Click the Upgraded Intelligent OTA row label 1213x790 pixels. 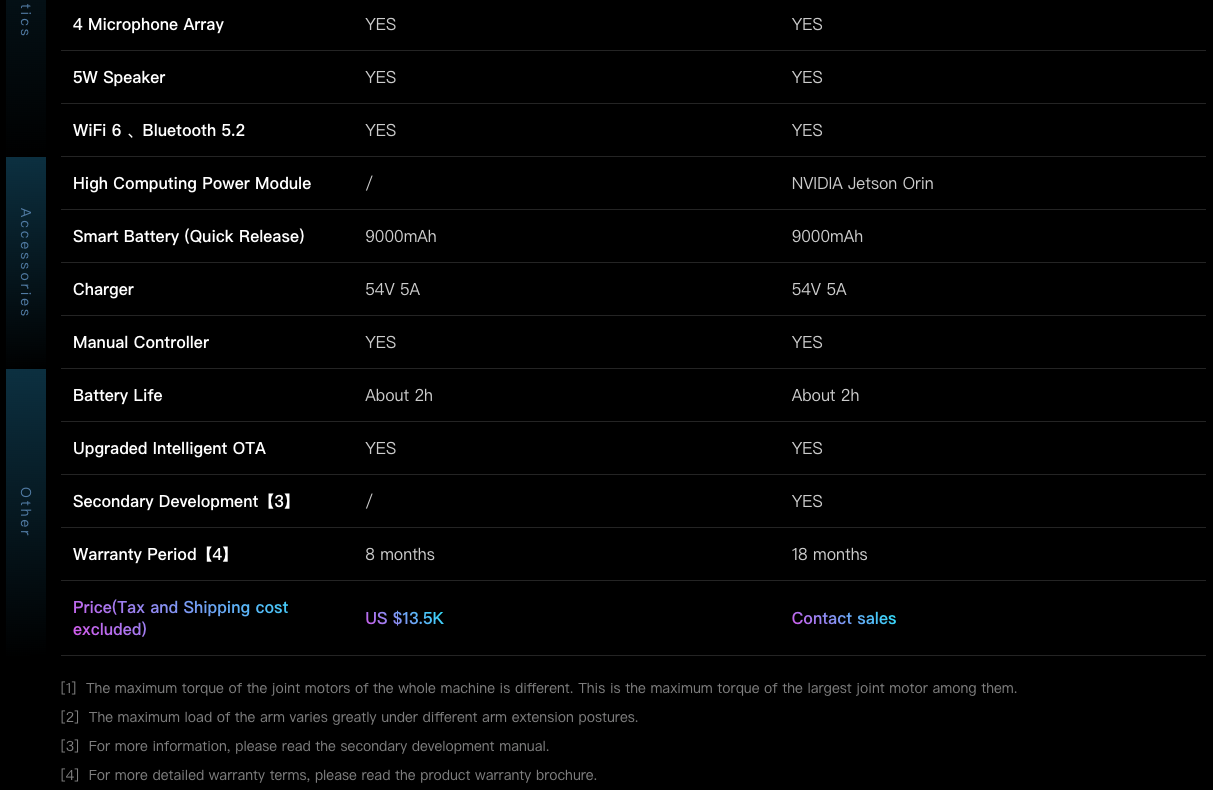click(169, 448)
